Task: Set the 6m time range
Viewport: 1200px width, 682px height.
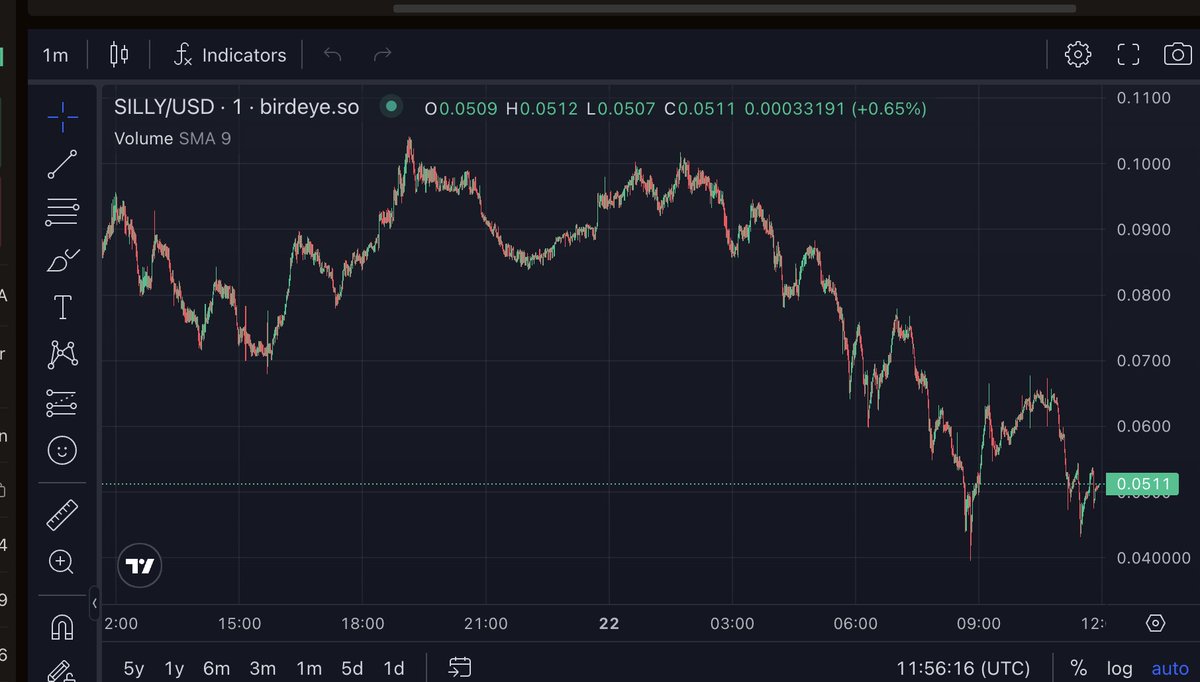Action: tap(216, 668)
